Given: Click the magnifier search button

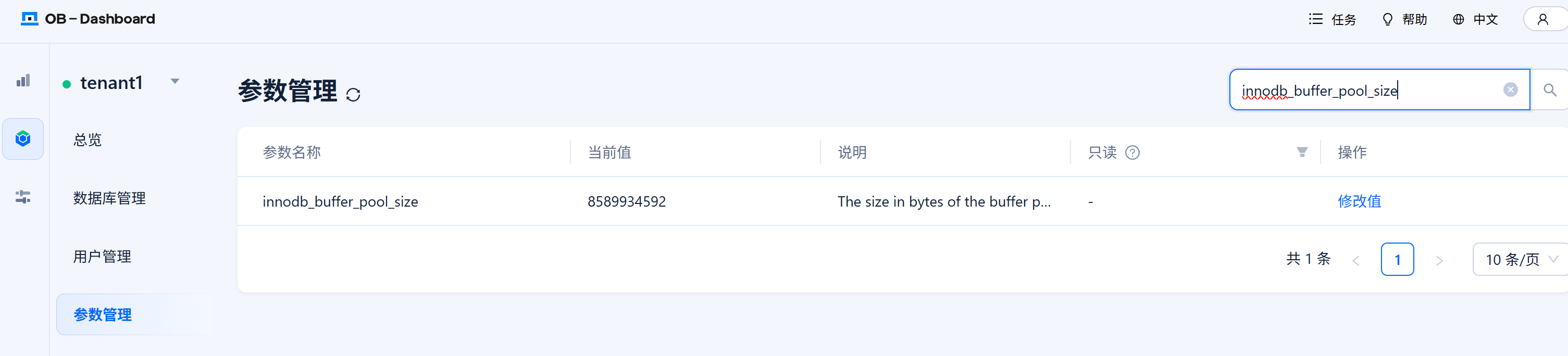Looking at the screenshot, I should click(1550, 90).
